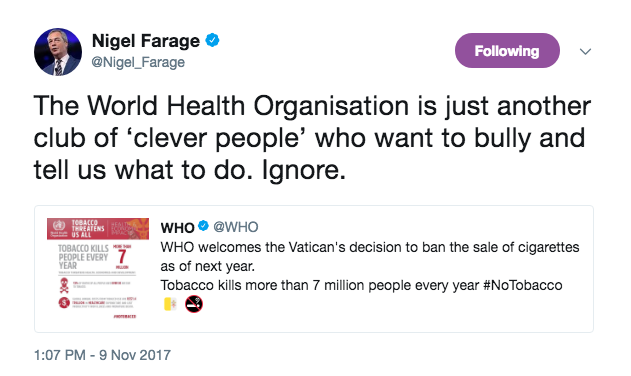Open the quoted WHO tweet text

pos(370,266)
